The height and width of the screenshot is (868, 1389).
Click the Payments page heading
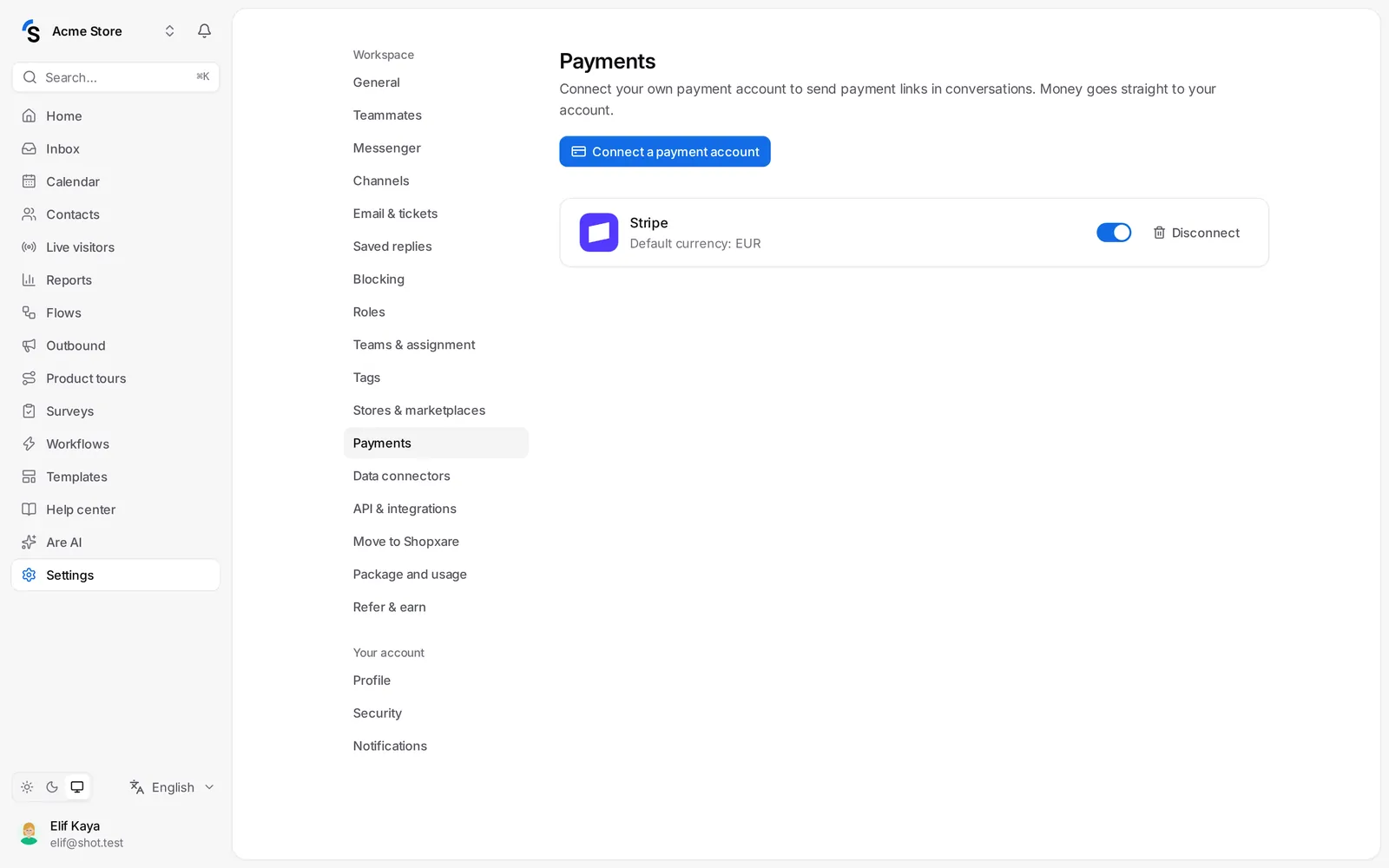(x=608, y=62)
